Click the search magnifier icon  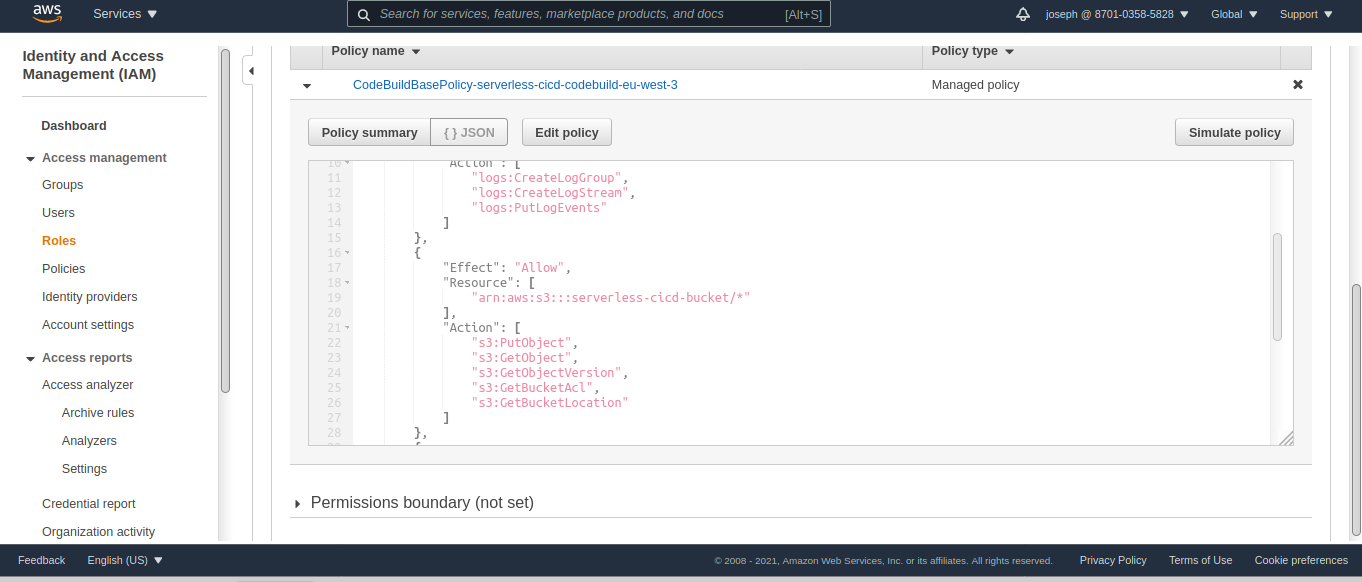click(x=363, y=14)
